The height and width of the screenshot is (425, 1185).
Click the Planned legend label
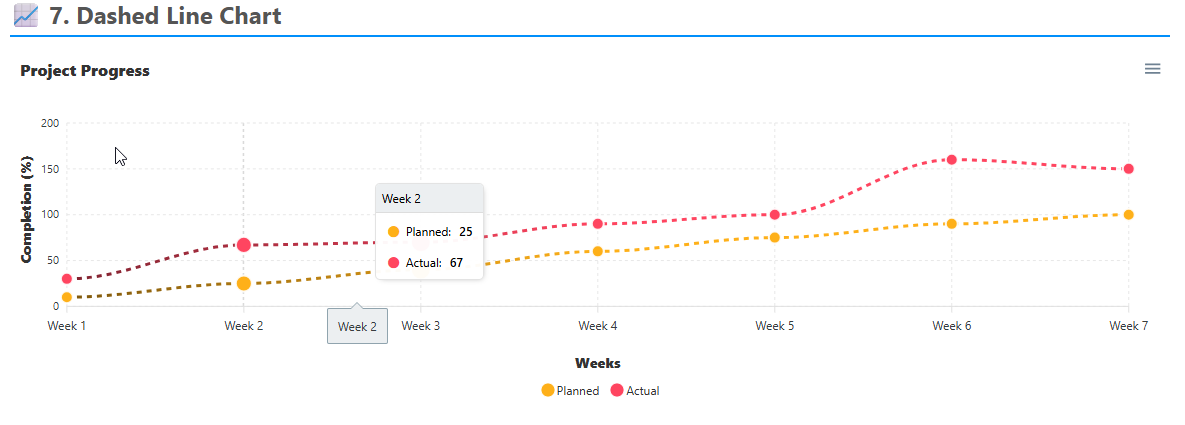(577, 391)
